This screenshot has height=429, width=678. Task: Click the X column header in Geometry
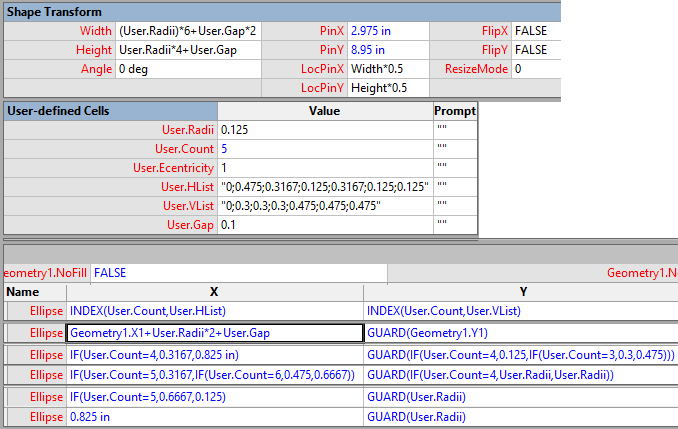[214, 292]
